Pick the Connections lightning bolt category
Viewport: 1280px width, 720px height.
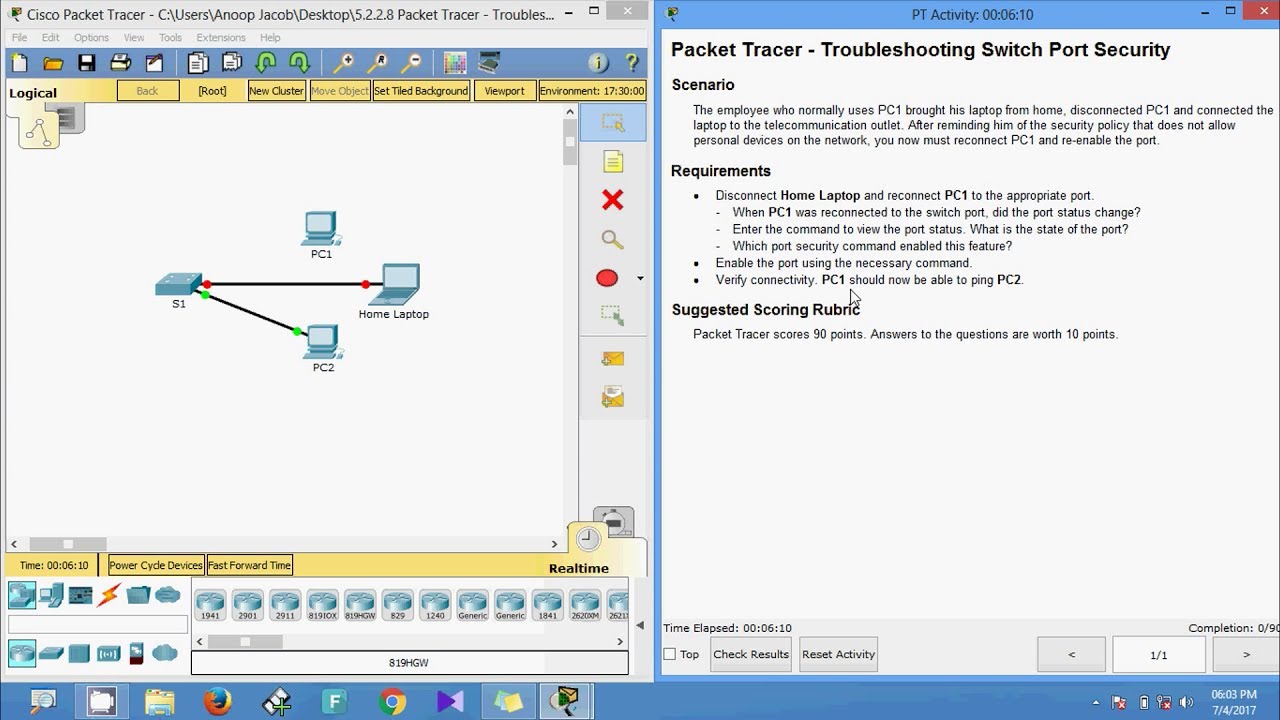[x=109, y=596]
